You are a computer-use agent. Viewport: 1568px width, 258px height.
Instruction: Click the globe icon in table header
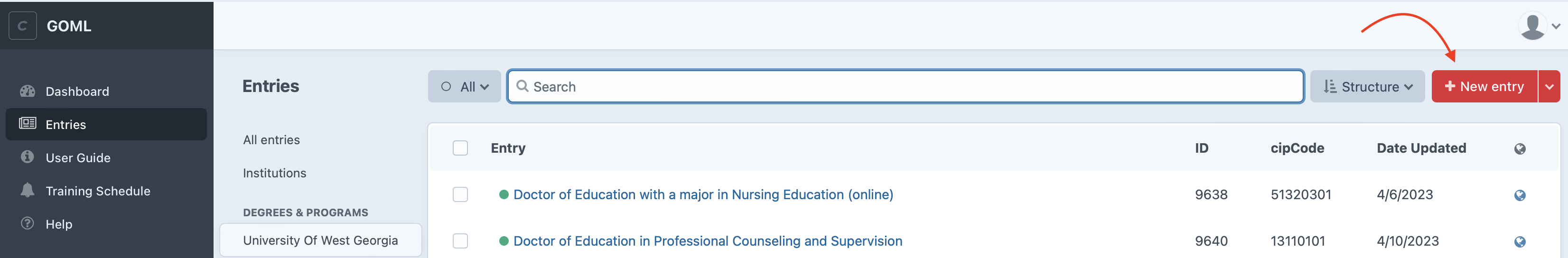click(x=1519, y=149)
